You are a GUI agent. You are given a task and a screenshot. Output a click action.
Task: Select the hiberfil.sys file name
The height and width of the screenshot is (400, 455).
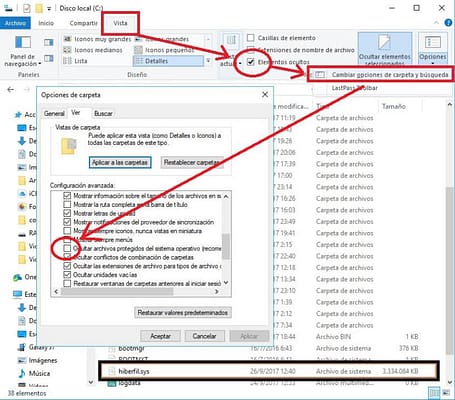tap(134, 371)
